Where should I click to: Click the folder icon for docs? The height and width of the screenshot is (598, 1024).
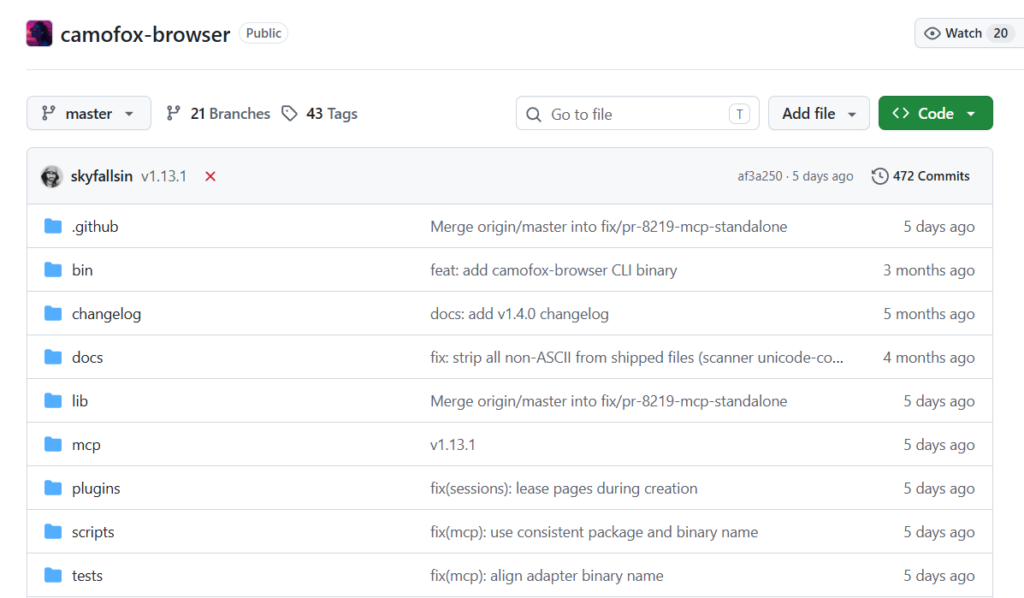tap(53, 357)
